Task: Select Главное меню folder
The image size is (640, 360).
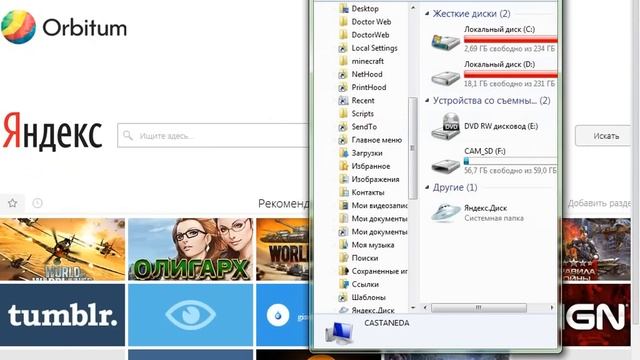Action: (376, 140)
